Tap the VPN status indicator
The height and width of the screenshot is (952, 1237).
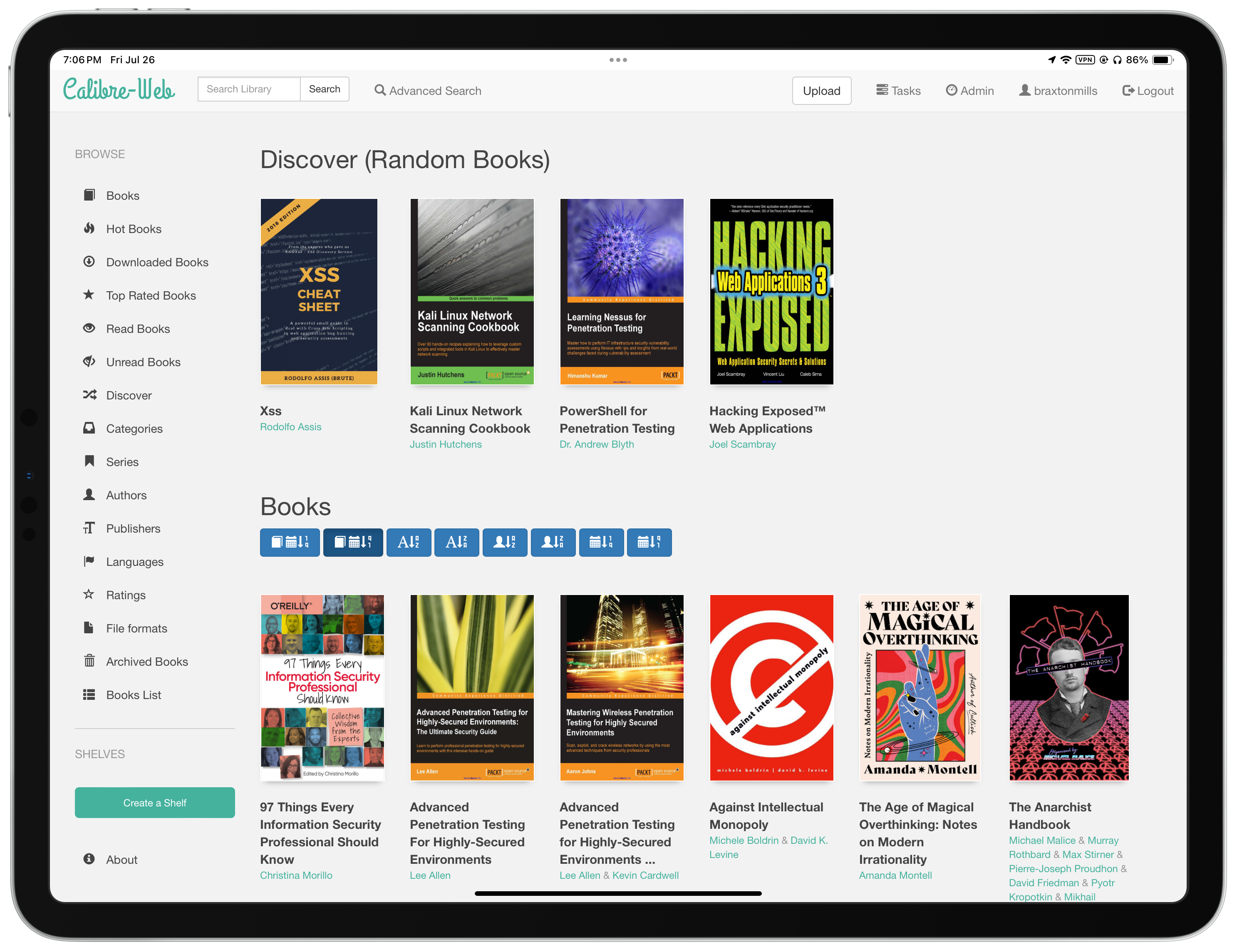click(x=1085, y=59)
